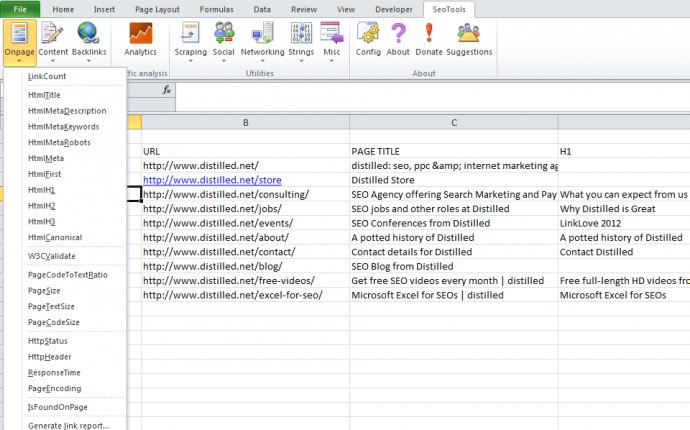This screenshot has width=690, height=430.
Task: Switch to the Developer tab
Action: 394,9
